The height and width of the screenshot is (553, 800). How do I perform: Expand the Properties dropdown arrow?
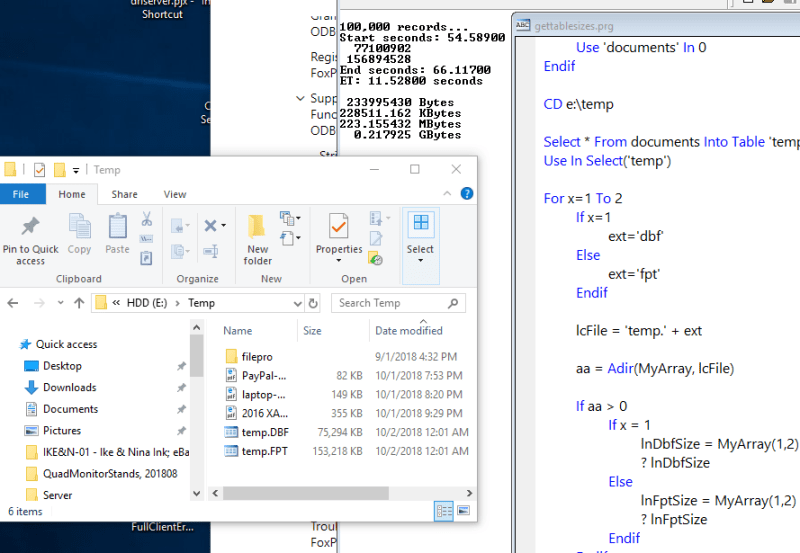click(x=339, y=261)
